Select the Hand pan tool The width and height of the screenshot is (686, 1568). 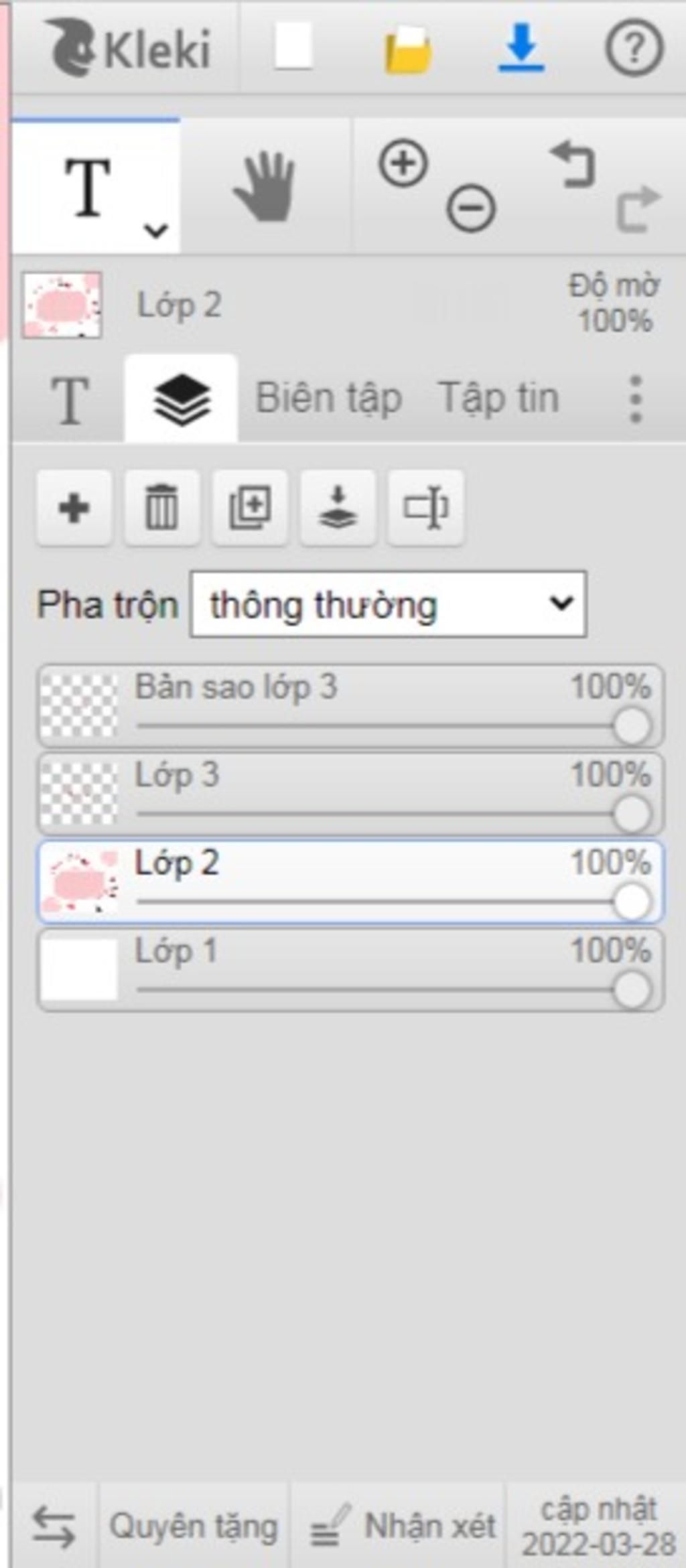[x=265, y=186]
